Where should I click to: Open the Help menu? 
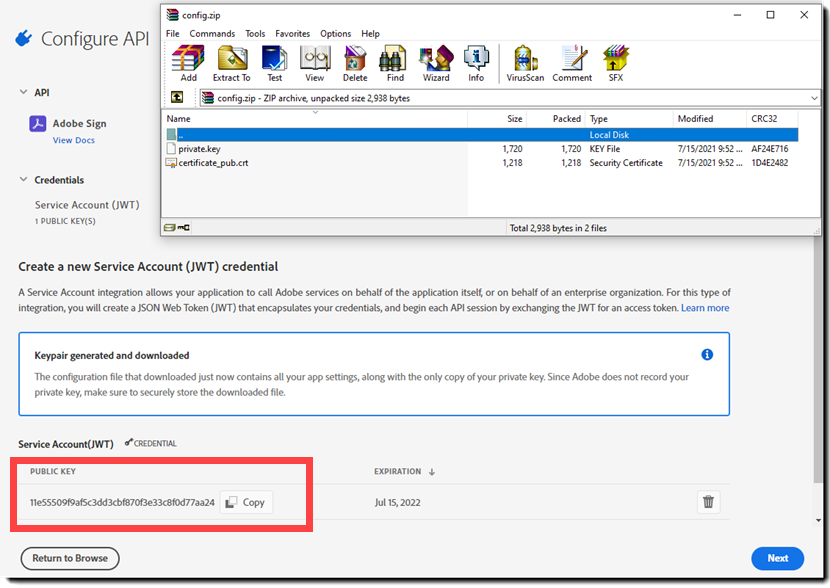(x=371, y=33)
